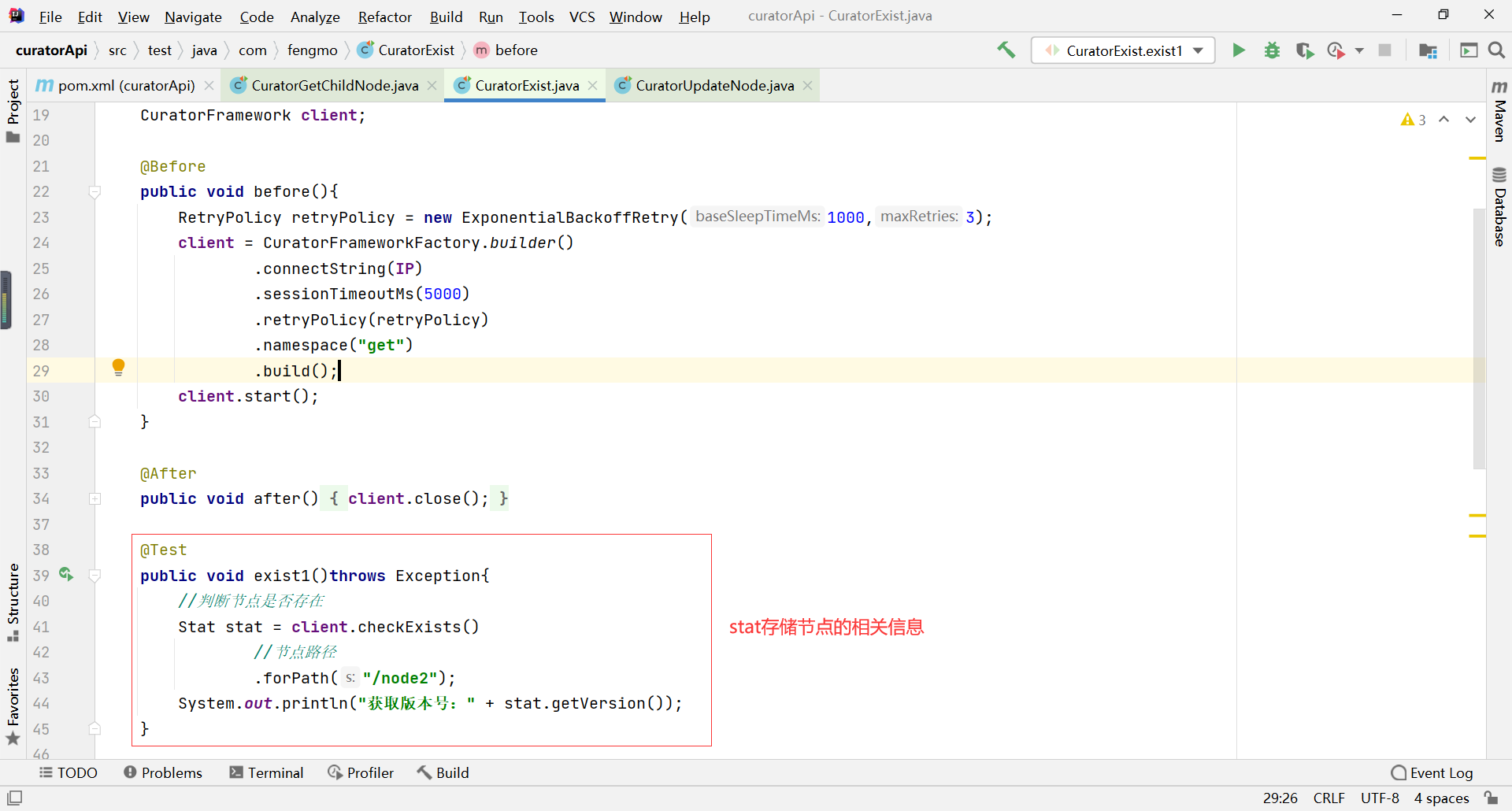1512x811 pixels.
Task: Open Search Everywhere magnifier icon
Action: pos(1496,50)
